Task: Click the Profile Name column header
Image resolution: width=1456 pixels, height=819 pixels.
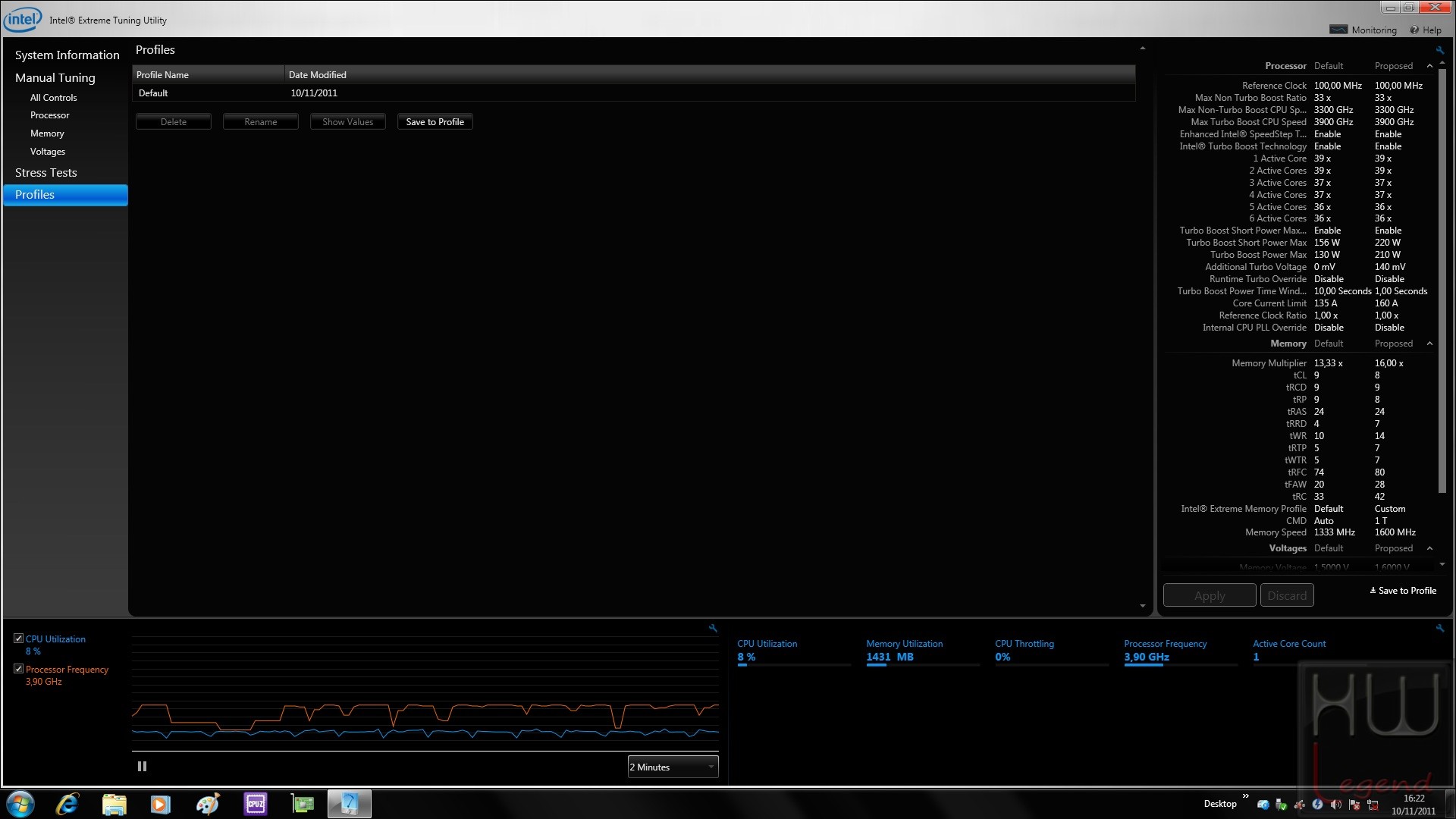Action: click(x=209, y=74)
